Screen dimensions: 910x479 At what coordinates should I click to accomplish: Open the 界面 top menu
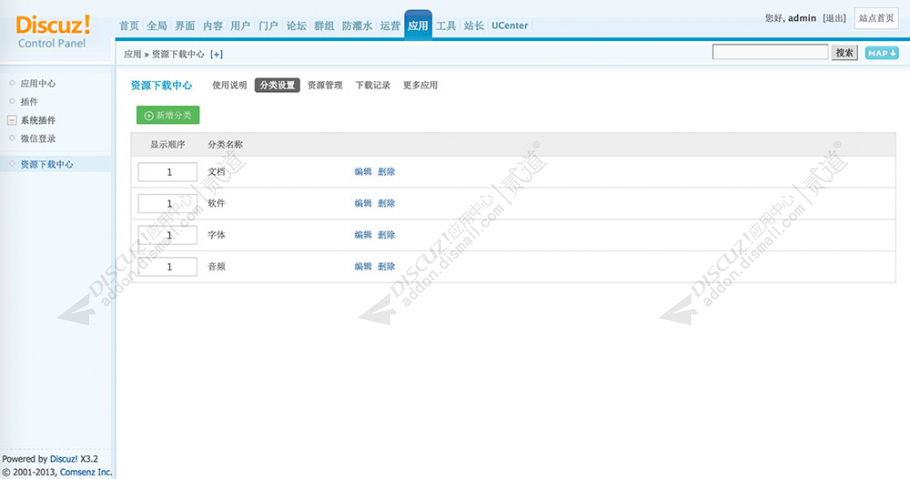pos(185,26)
